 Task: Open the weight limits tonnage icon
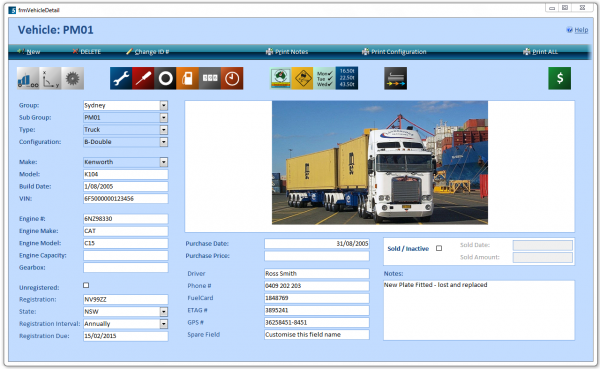(347, 78)
